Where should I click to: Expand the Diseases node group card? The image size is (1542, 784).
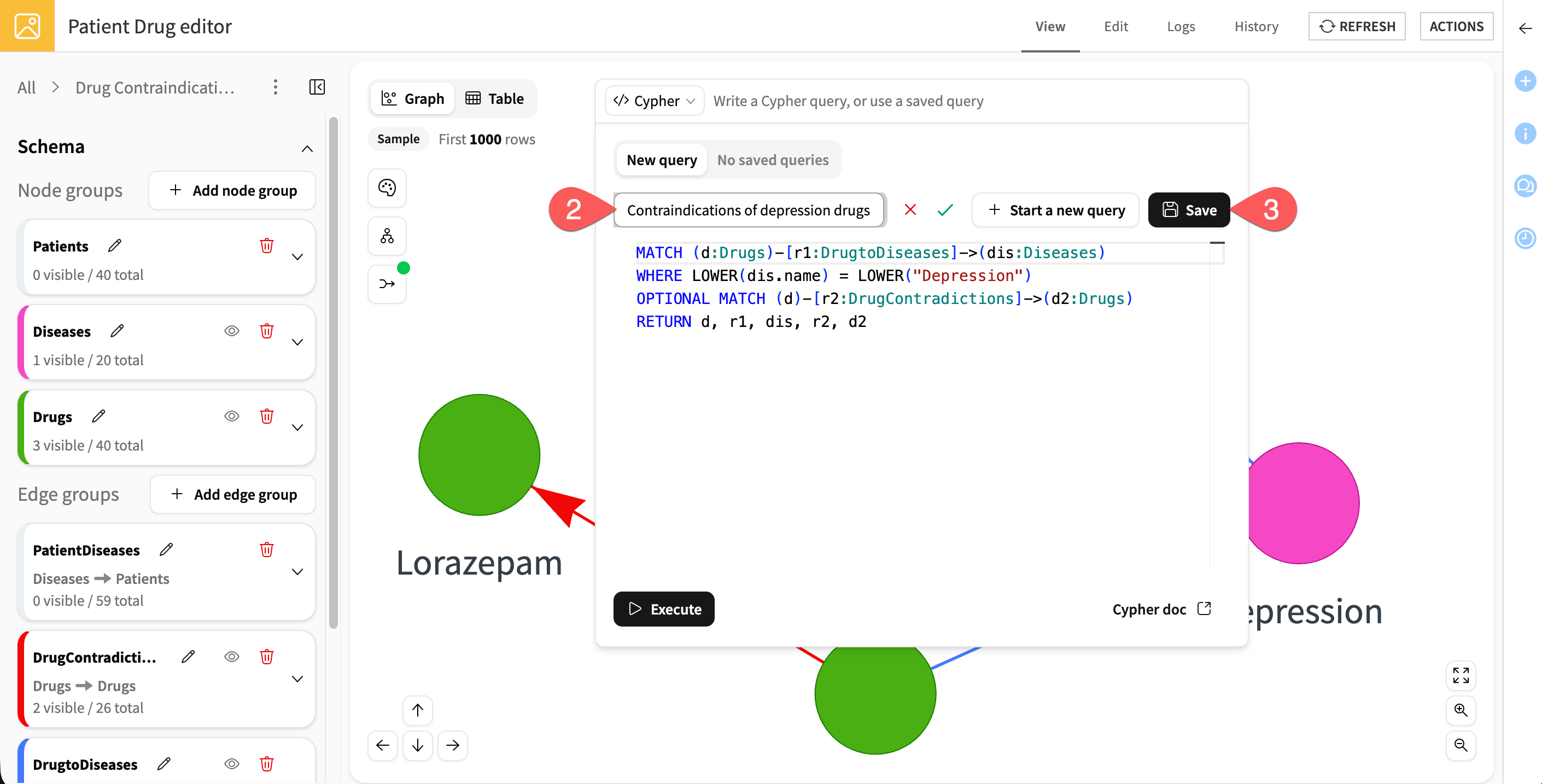[x=297, y=342]
